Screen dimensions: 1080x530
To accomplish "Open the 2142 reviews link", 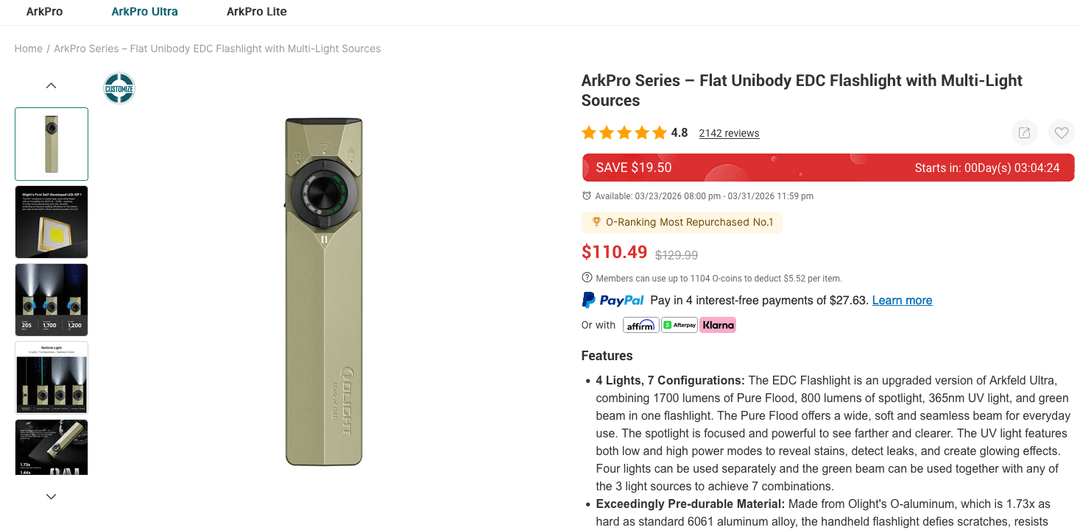I will point(729,133).
